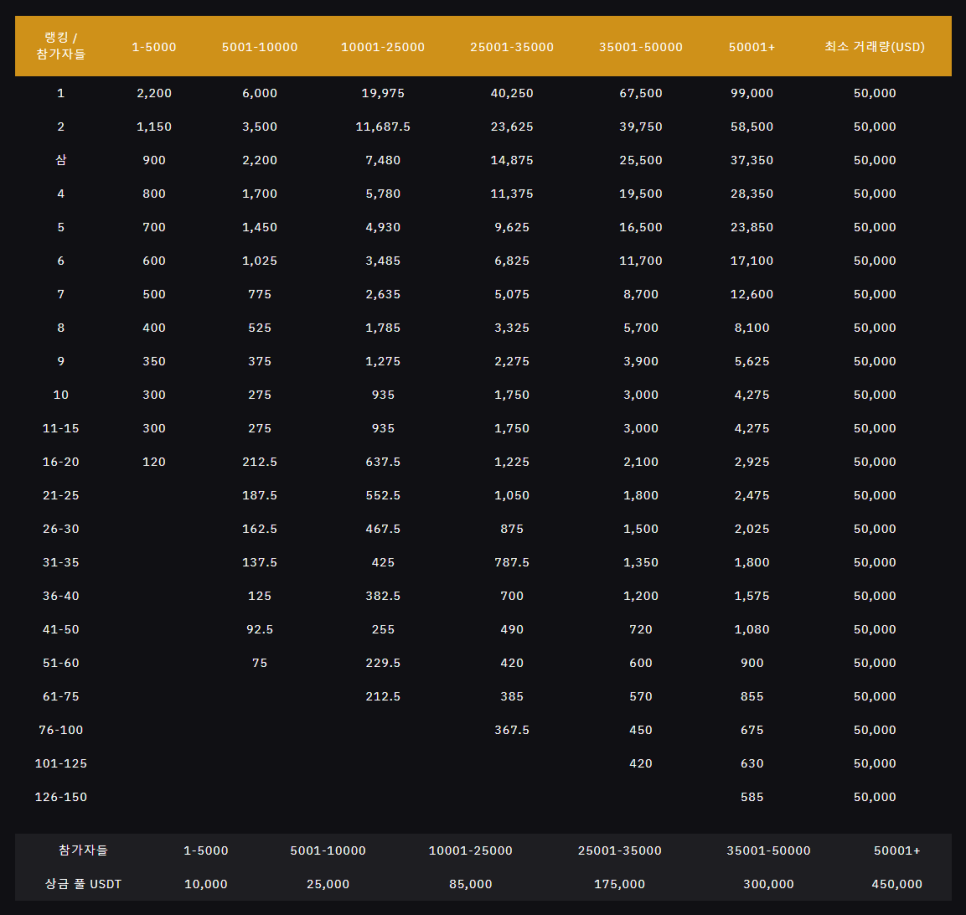Select the '7,480' value
966x915 pixels.
(x=383, y=160)
